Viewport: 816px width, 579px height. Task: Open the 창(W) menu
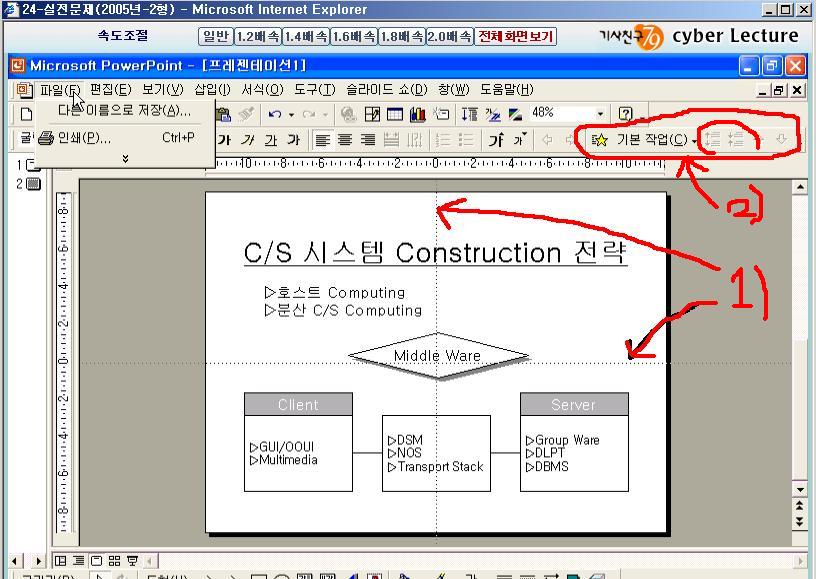tap(454, 89)
